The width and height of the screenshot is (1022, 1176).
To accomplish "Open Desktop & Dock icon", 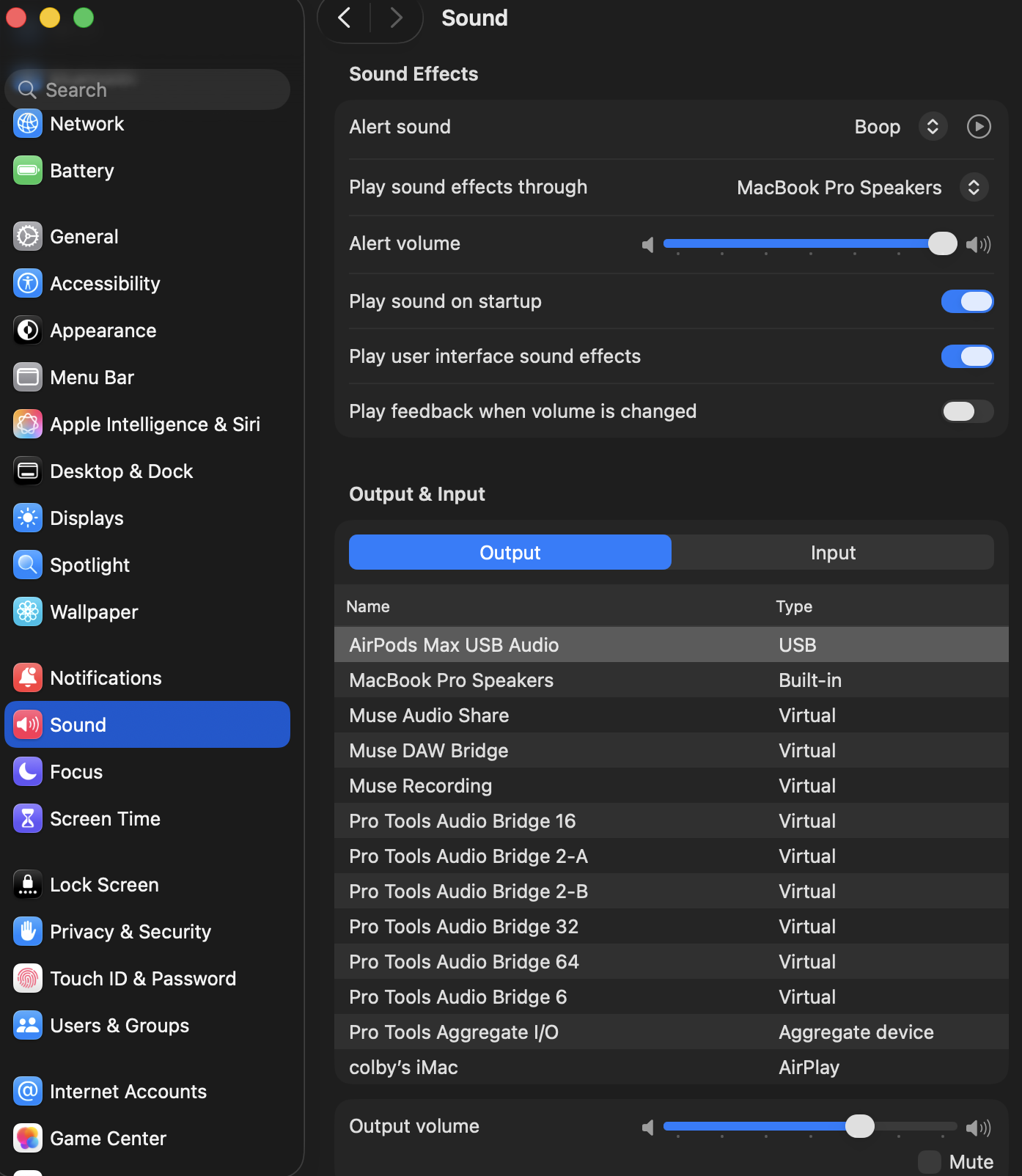I will (28, 471).
